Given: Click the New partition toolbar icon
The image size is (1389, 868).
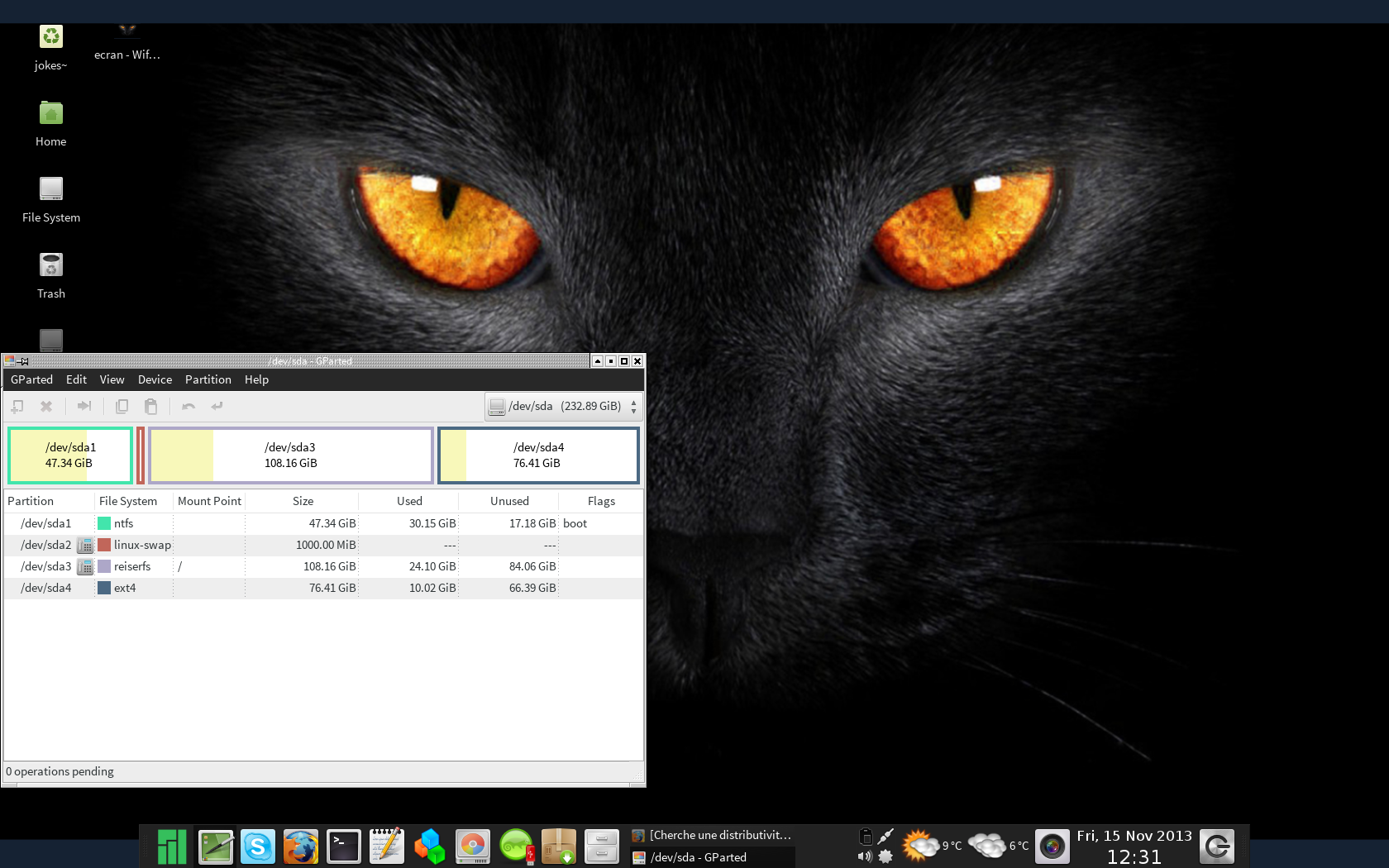Looking at the screenshot, I should (17, 406).
